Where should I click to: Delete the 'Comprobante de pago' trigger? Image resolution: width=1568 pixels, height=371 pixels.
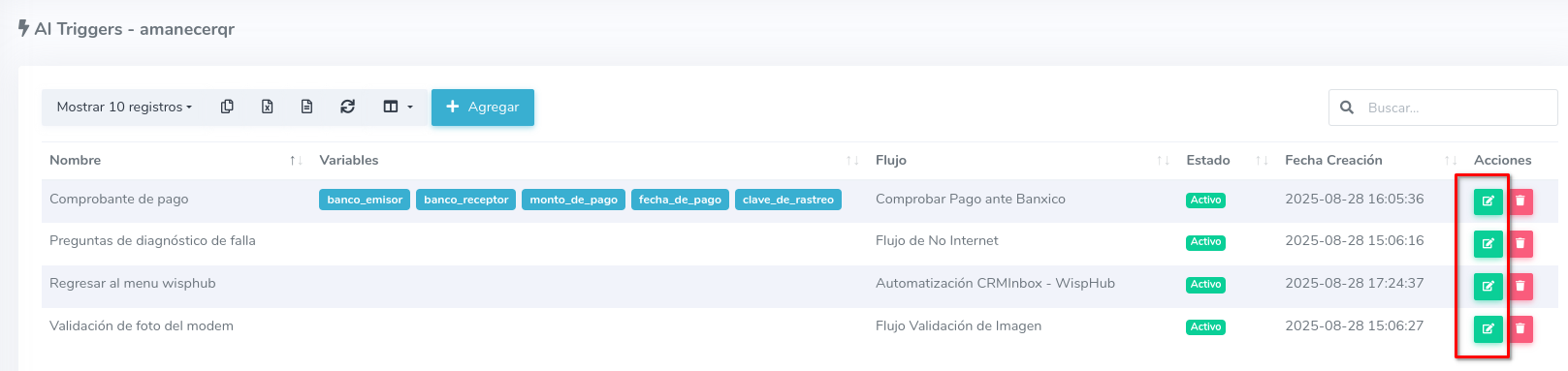click(x=1520, y=201)
